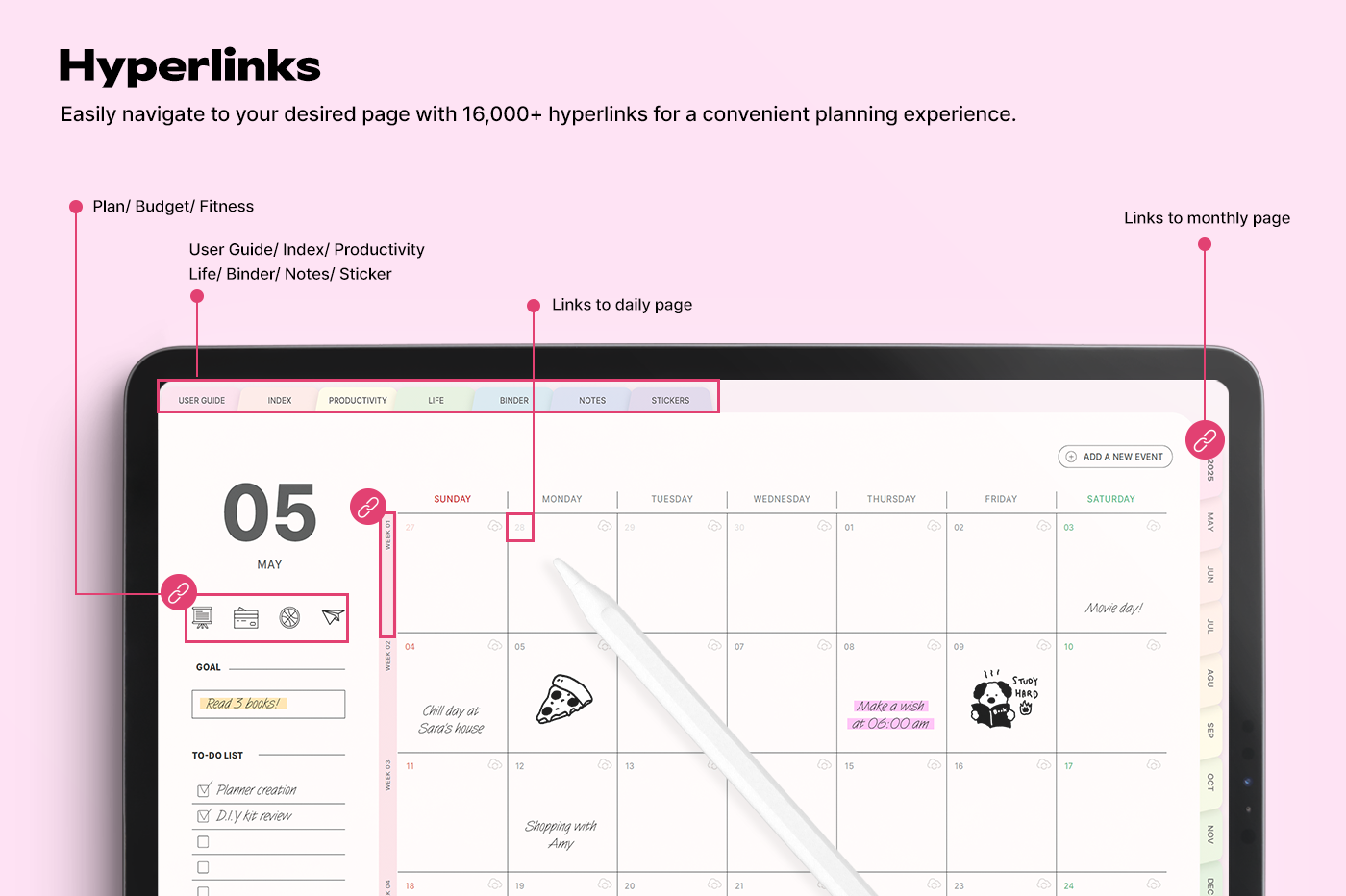
Task: Tick the first empty to-do checkbox under D.I.Y kit review
Action: [203, 842]
